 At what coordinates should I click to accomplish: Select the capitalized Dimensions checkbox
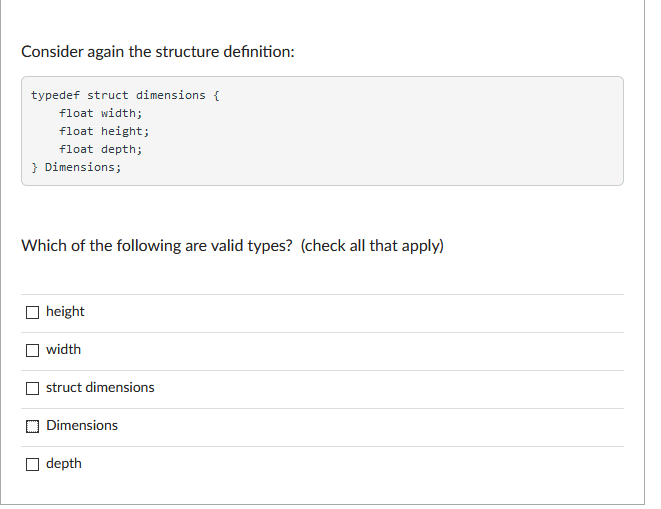[32, 426]
